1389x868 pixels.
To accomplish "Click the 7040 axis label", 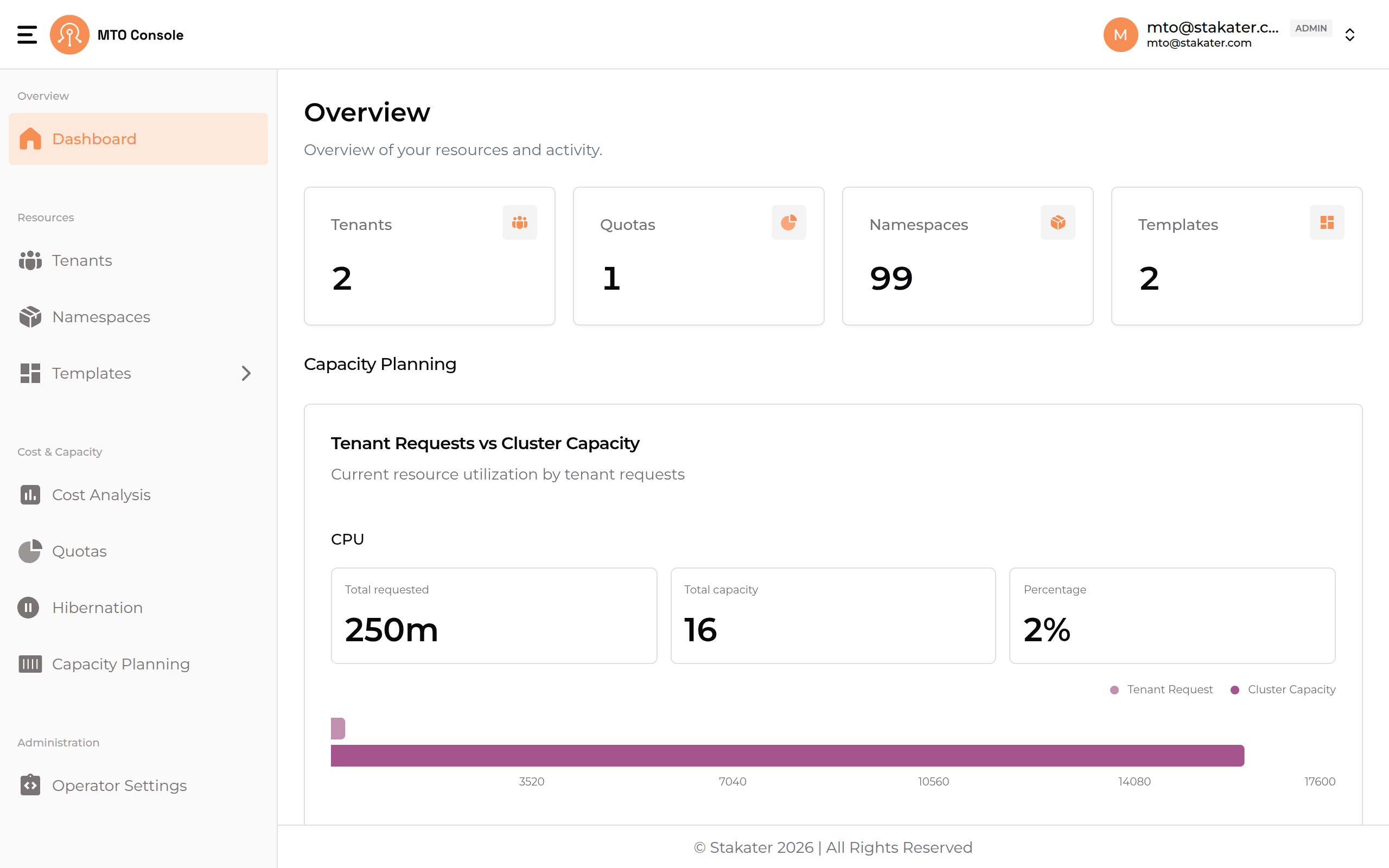I will [732, 781].
